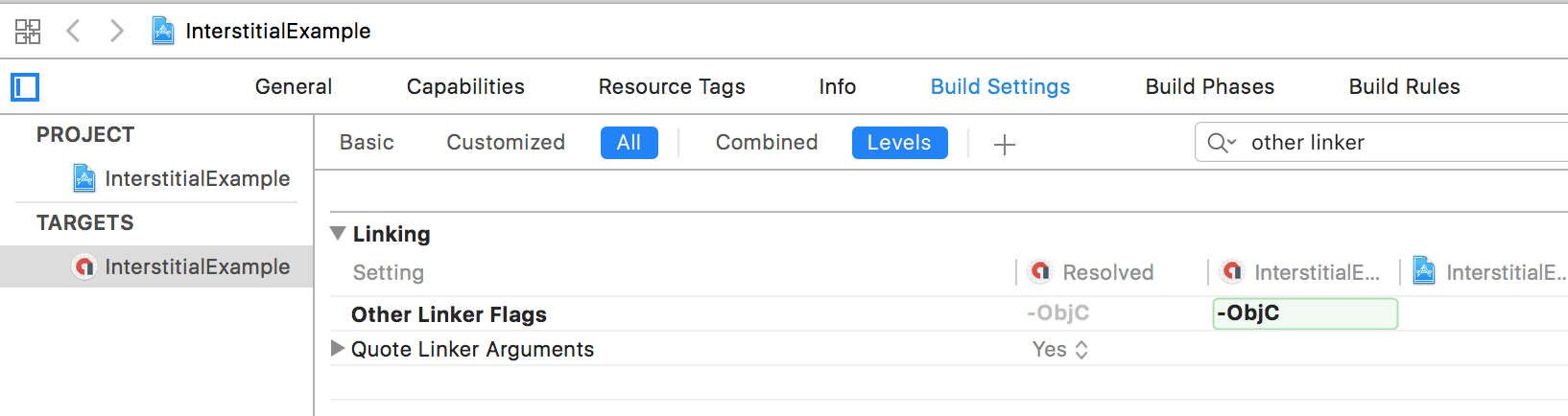Screen dimensions: 1568x416
Task: Go forward with the right chevron
Action: [x=116, y=31]
